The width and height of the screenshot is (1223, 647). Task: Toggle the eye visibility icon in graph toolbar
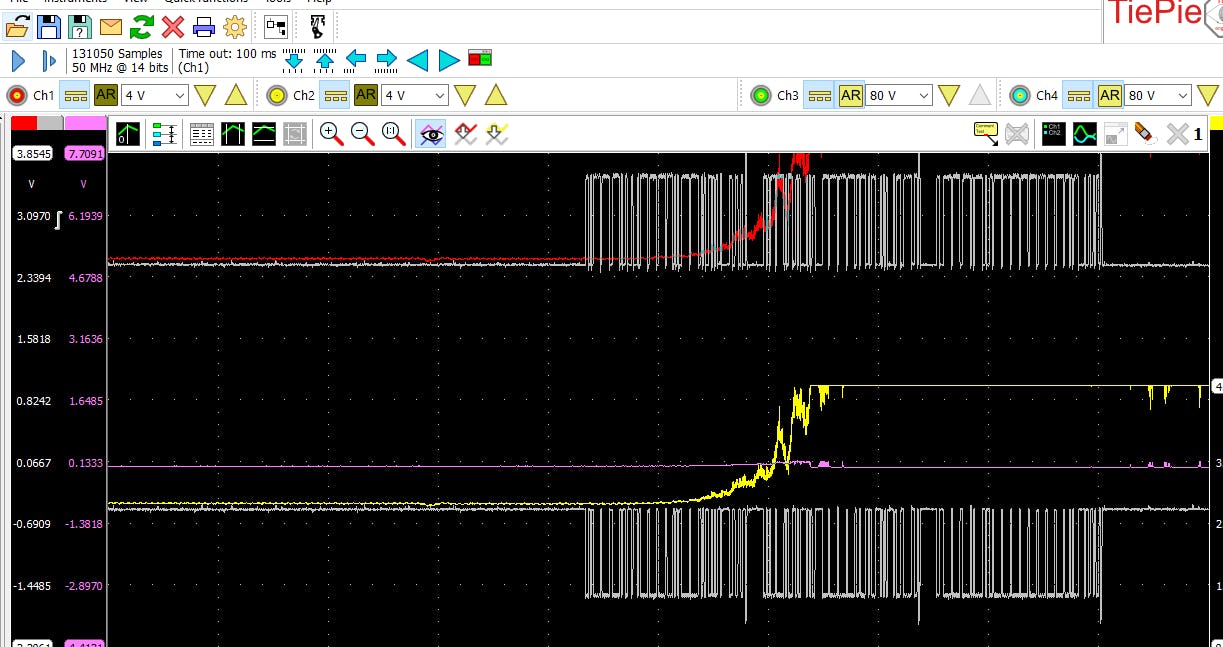pyautogui.click(x=432, y=133)
